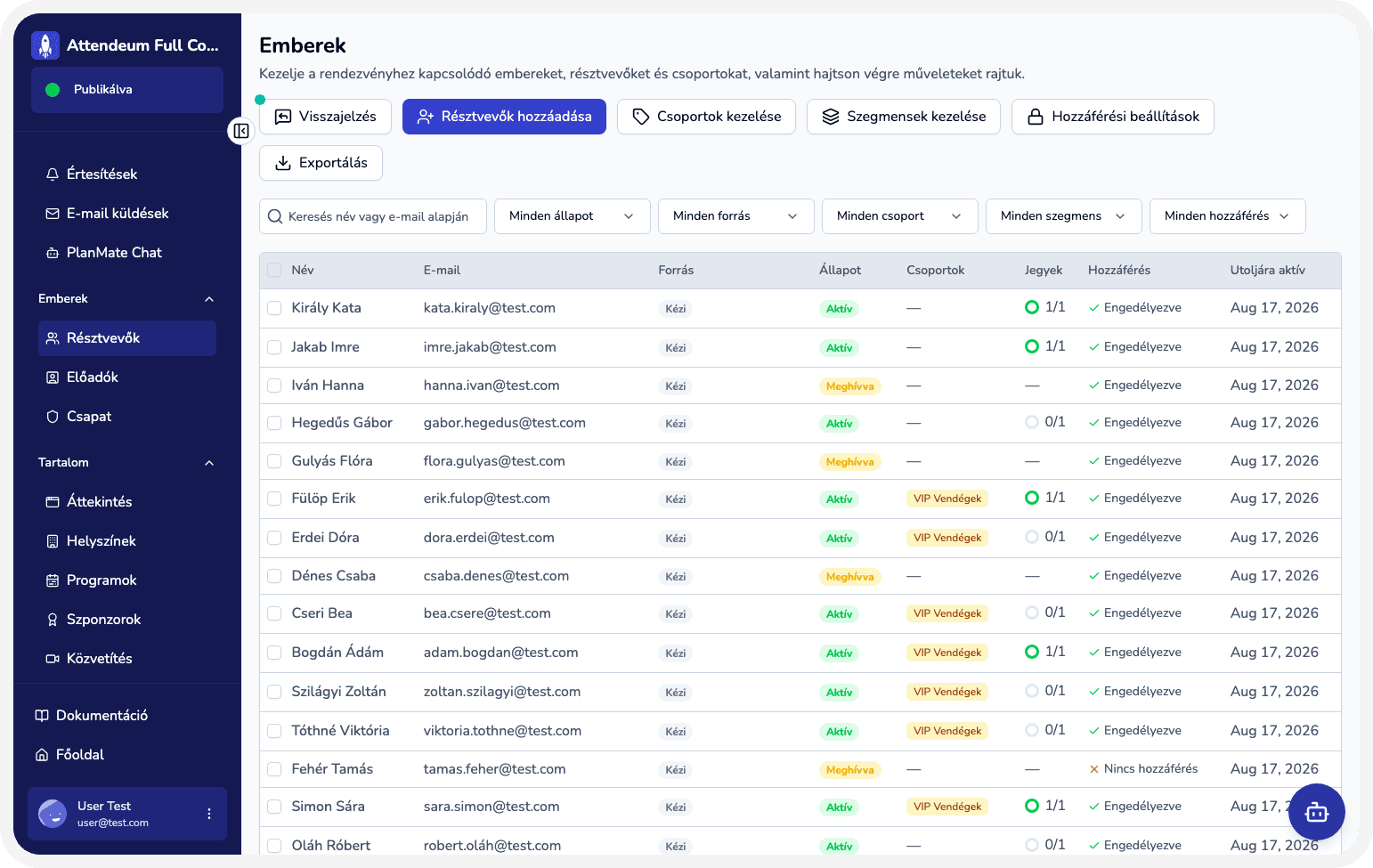Open user menu three-dots icon
1373x868 pixels.
tap(209, 814)
